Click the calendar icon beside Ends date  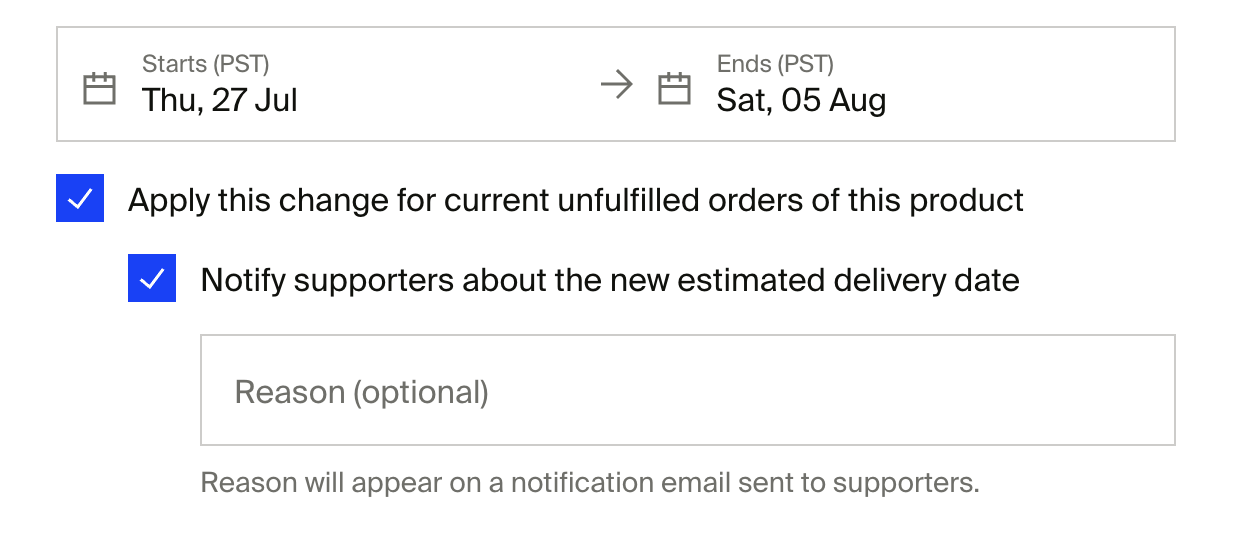[674, 88]
